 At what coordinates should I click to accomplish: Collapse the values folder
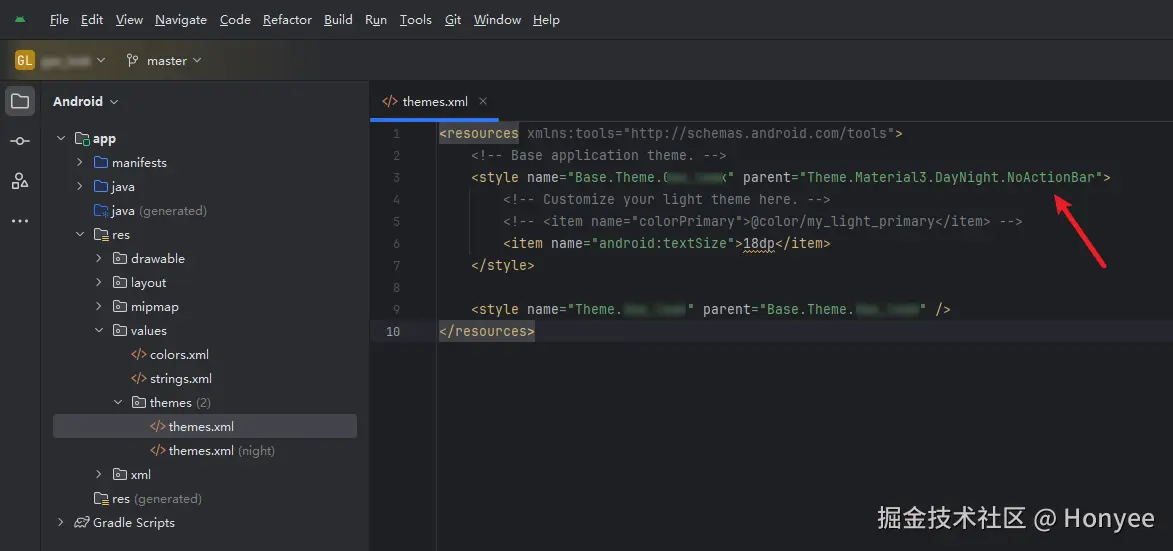pos(98,330)
